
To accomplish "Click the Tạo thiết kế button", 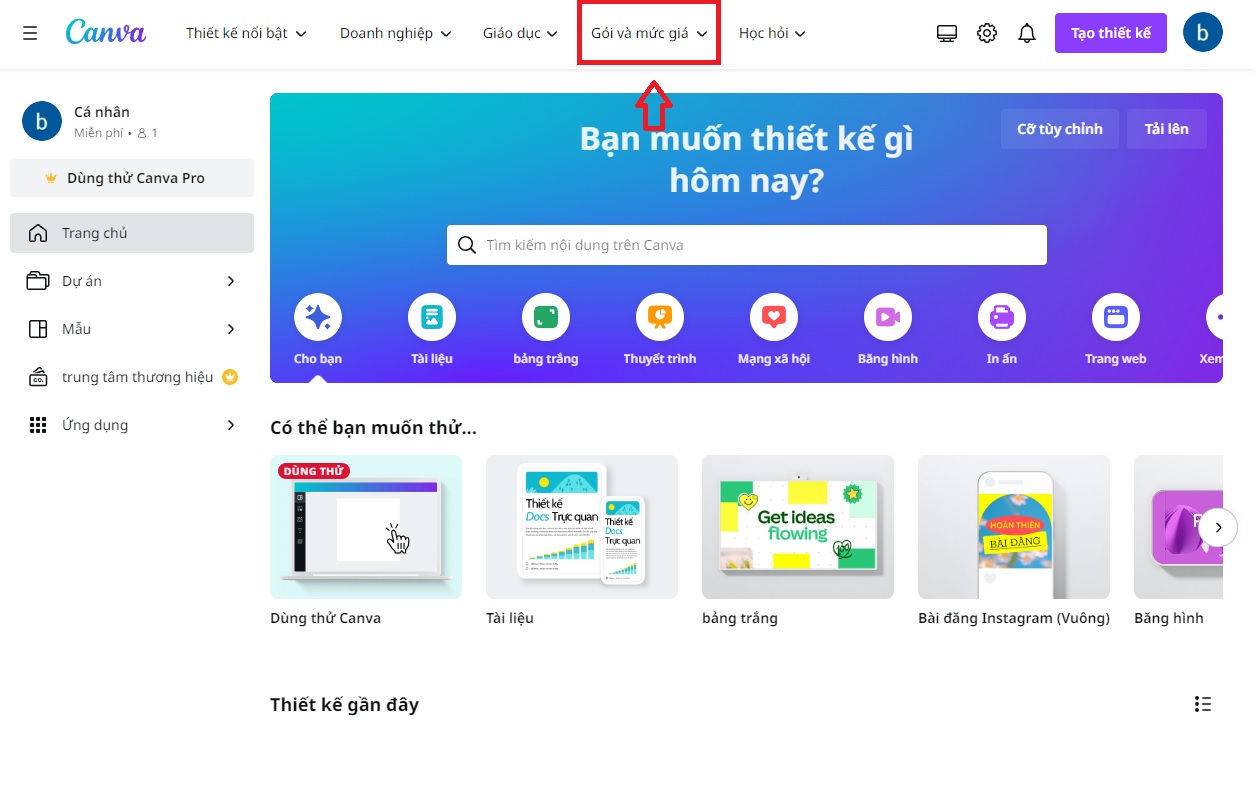I will click(1111, 33).
